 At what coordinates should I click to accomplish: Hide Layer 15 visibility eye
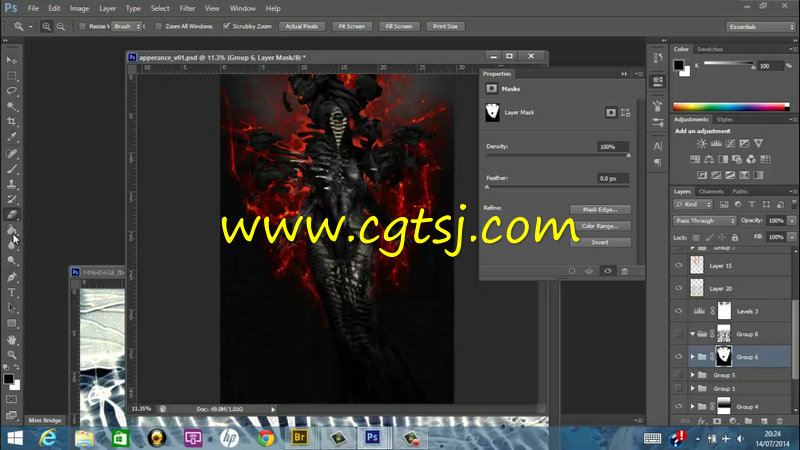679,265
